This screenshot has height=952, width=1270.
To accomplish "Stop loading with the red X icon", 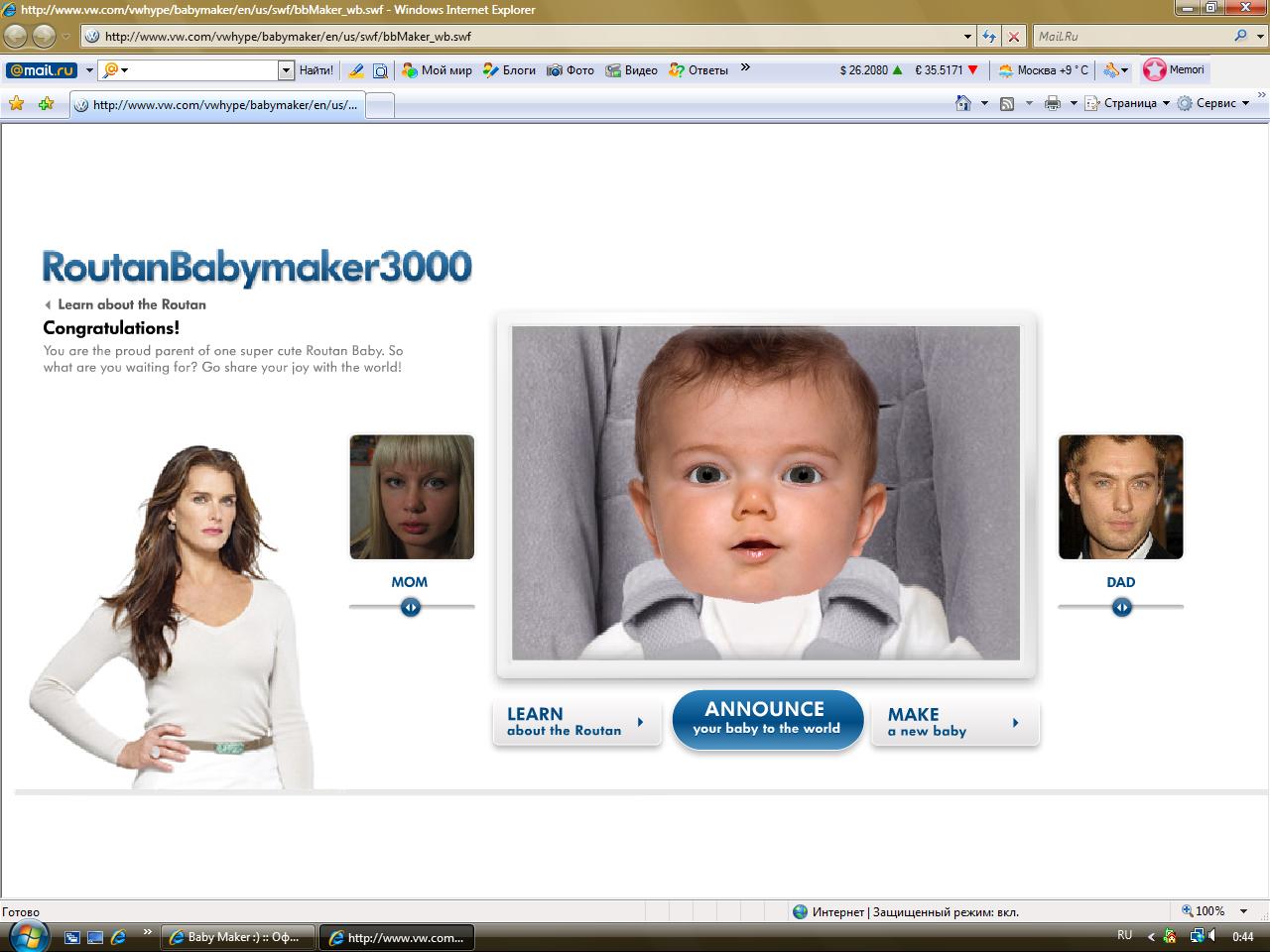I will (x=1013, y=37).
